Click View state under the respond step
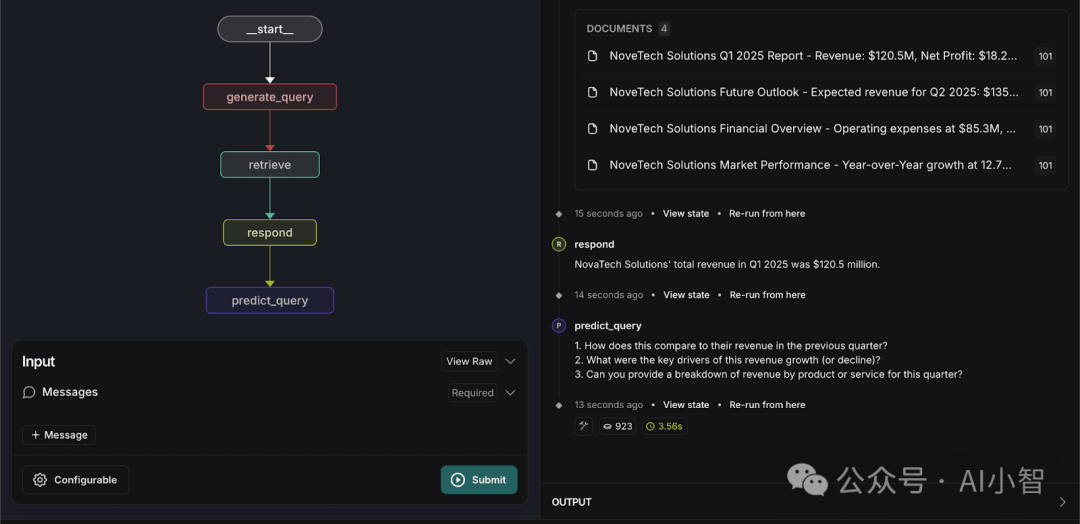Viewport: 1080px width, 524px height. tap(686, 295)
